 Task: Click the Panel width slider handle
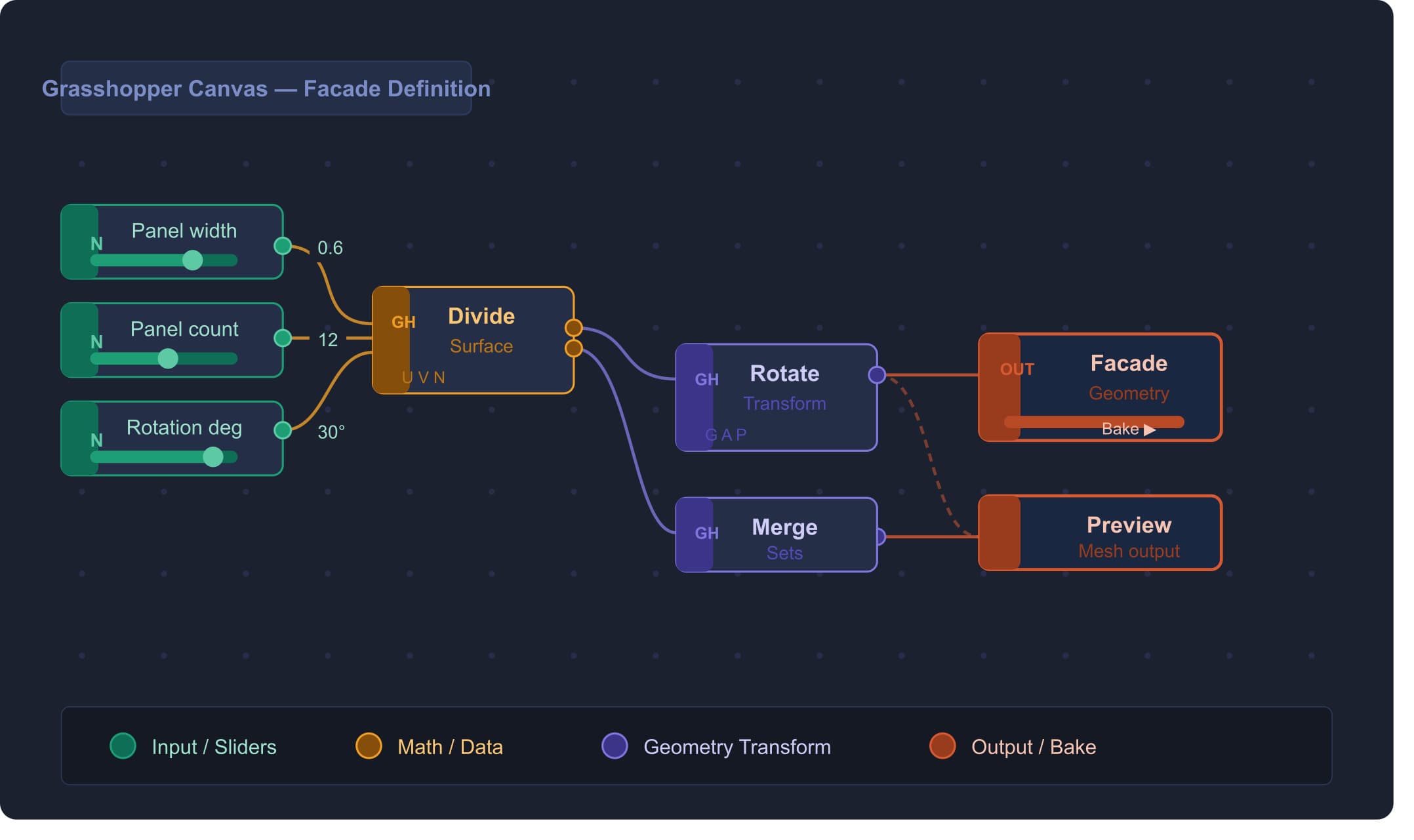[x=192, y=260]
